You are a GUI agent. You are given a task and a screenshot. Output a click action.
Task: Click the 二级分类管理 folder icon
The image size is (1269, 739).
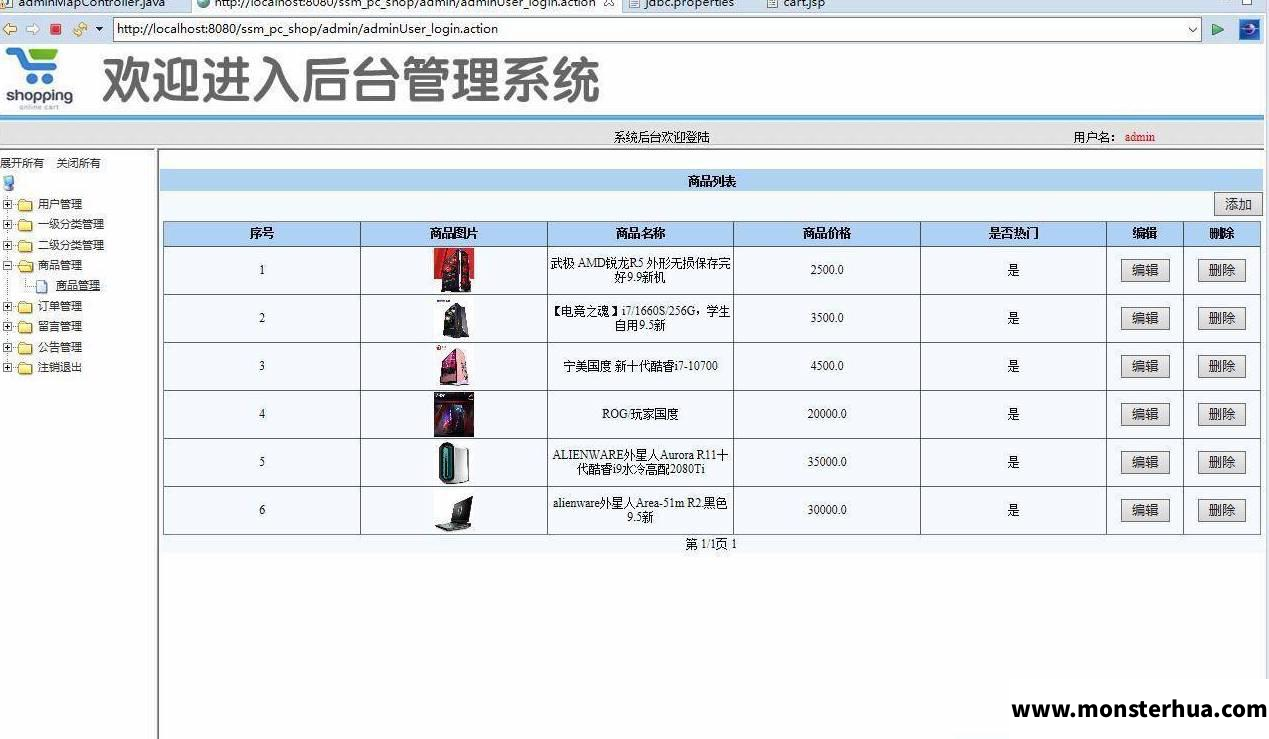point(25,246)
